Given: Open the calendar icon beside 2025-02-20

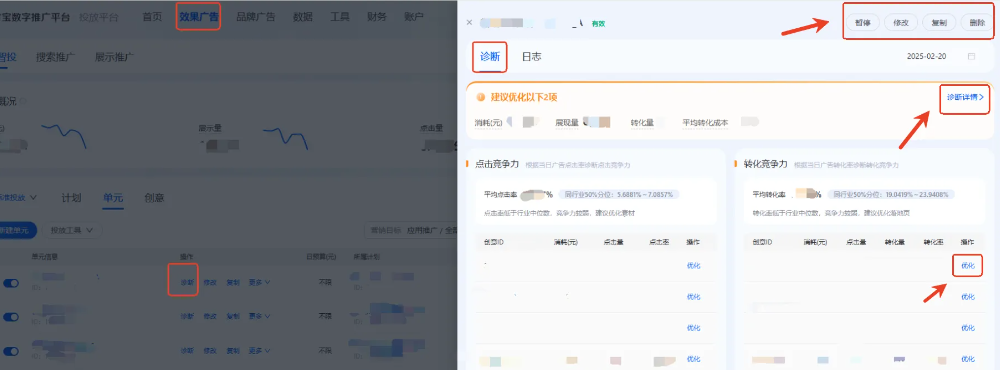Looking at the screenshot, I should tap(971, 56).
